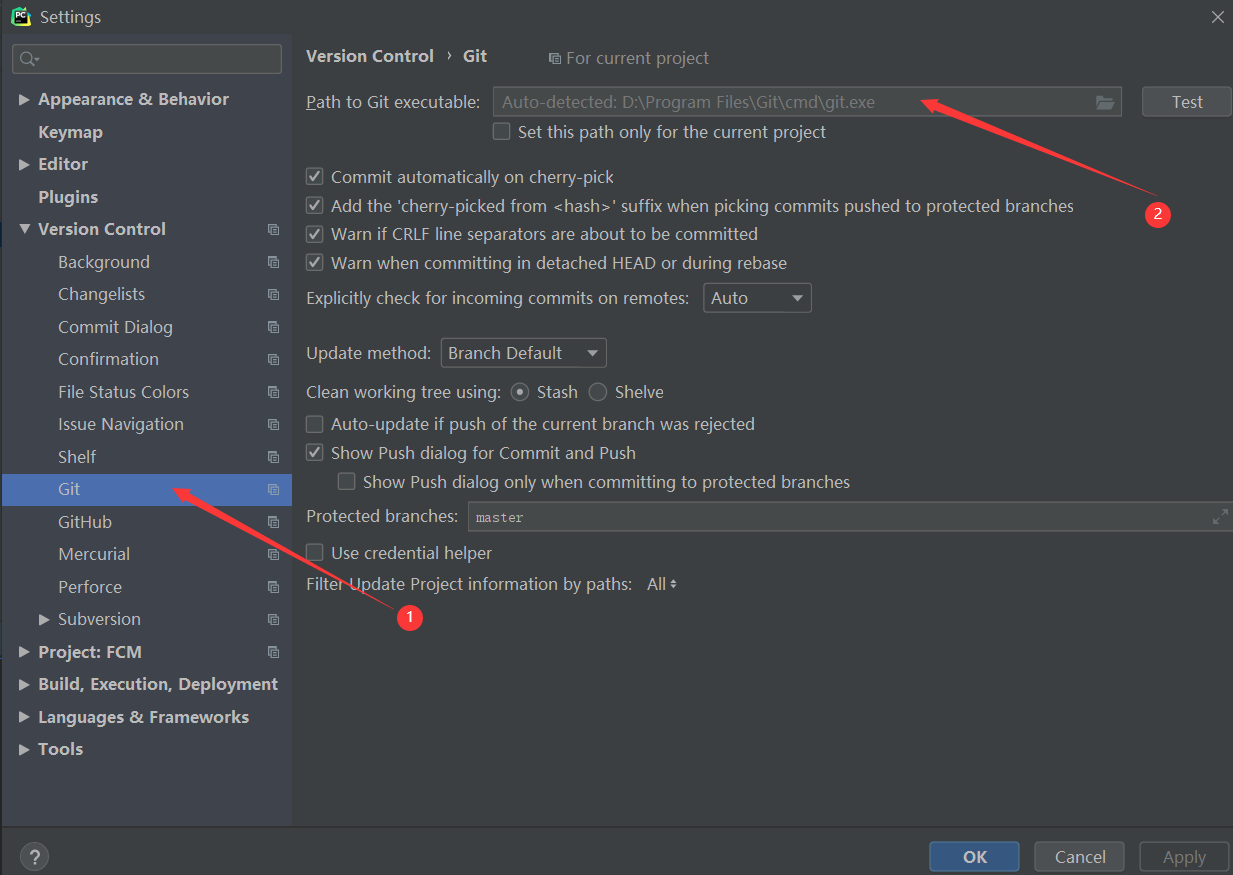Screen dimensions: 1233x875
Task: Open the Keymap settings page
Action: point(70,132)
